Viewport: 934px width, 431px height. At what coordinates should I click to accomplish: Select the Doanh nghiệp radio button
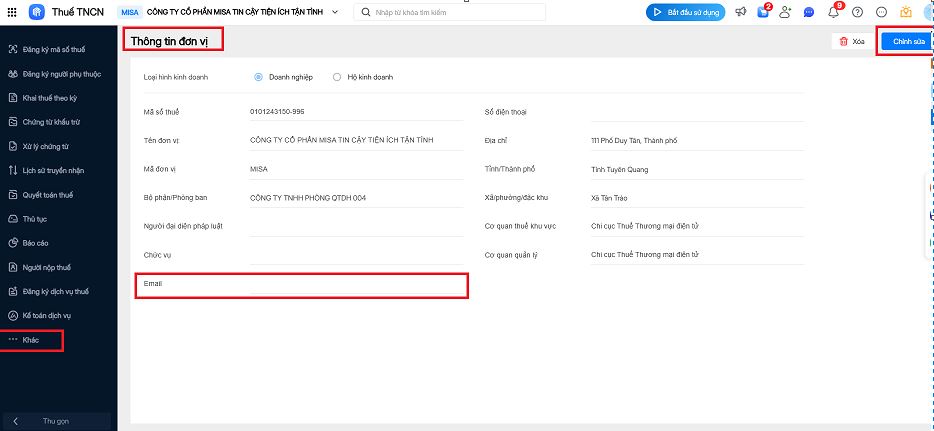[x=259, y=77]
